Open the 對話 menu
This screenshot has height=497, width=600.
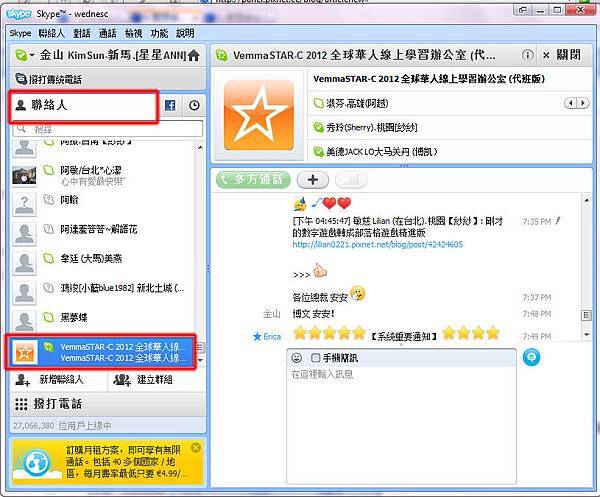click(x=82, y=33)
